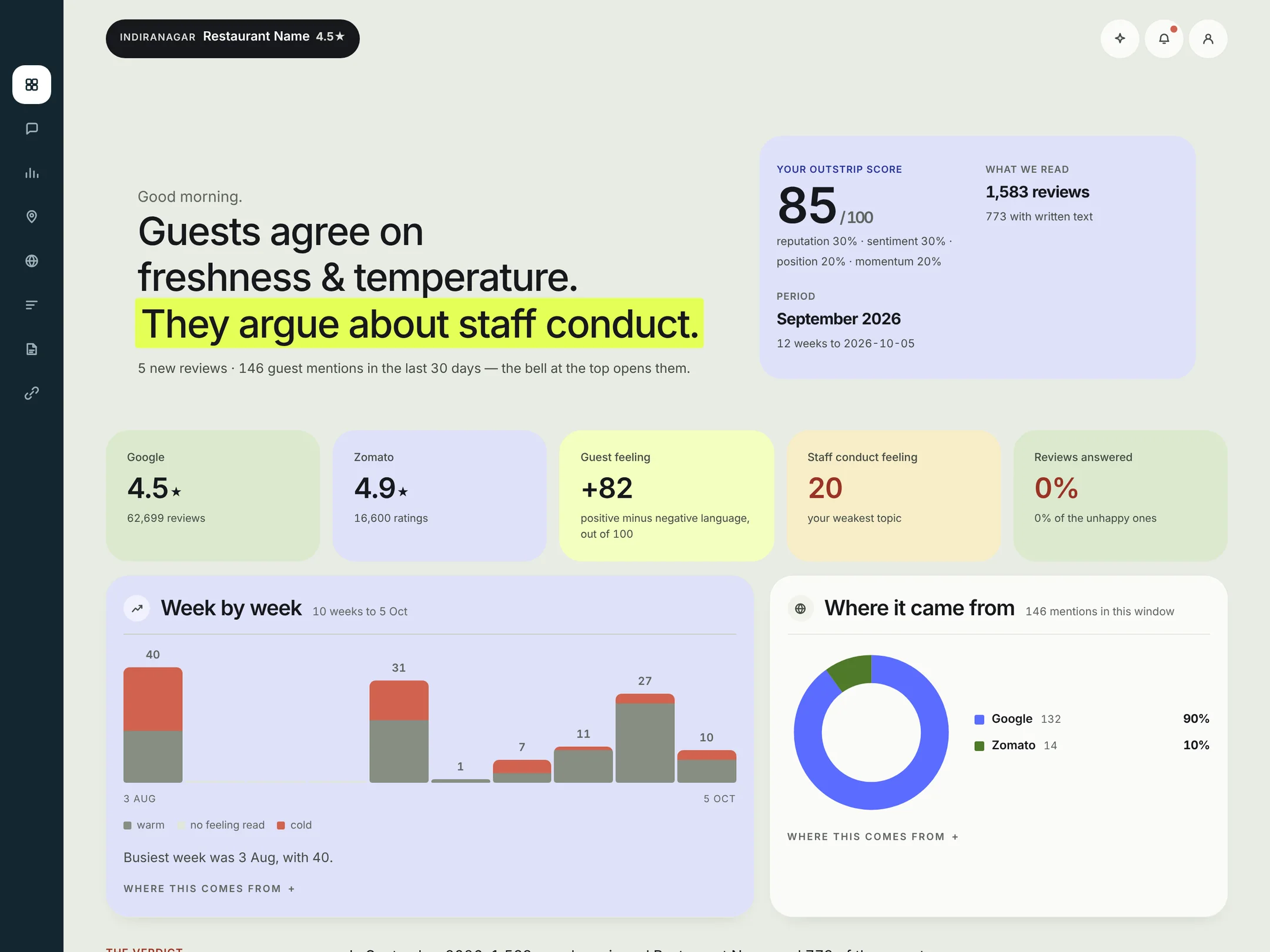Open the reviews chat bubble icon
1270x952 pixels.
(x=32, y=129)
